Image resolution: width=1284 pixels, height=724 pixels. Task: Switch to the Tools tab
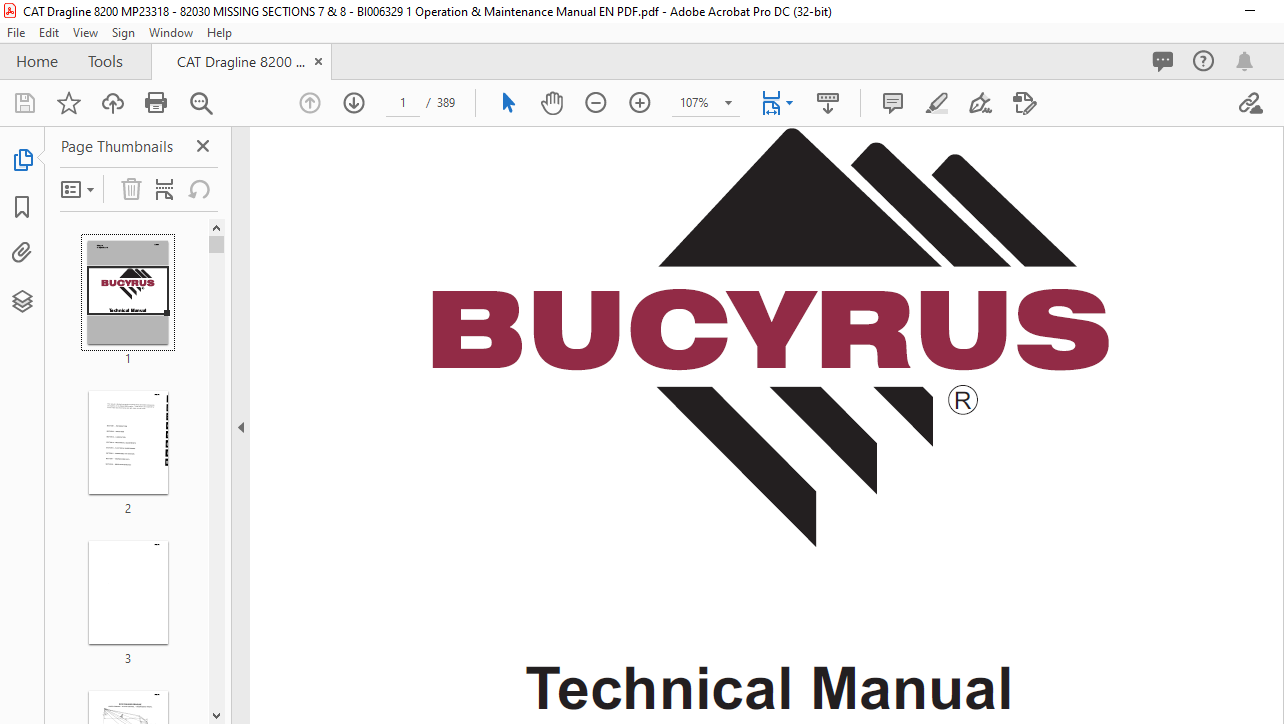[105, 62]
